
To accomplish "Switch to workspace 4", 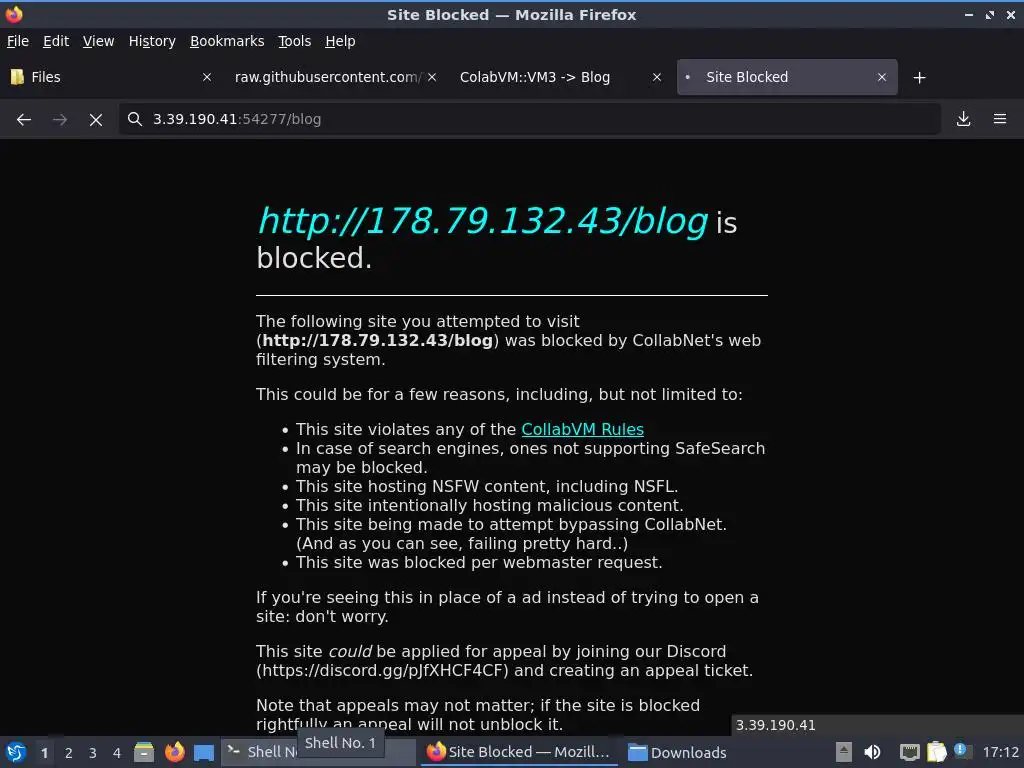I will point(117,753).
